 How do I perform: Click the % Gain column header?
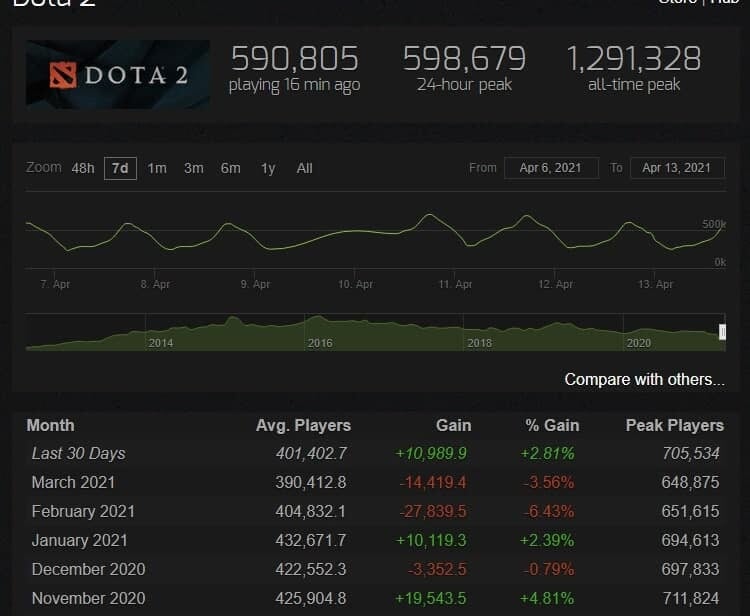pos(552,425)
